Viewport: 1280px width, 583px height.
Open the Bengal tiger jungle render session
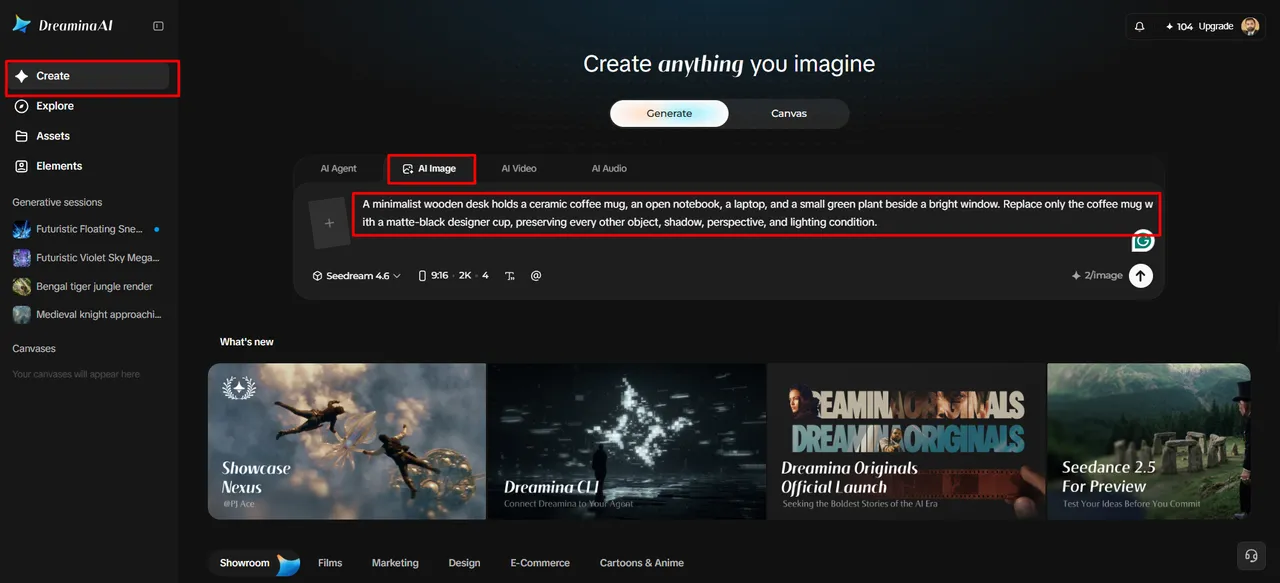point(87,286)
